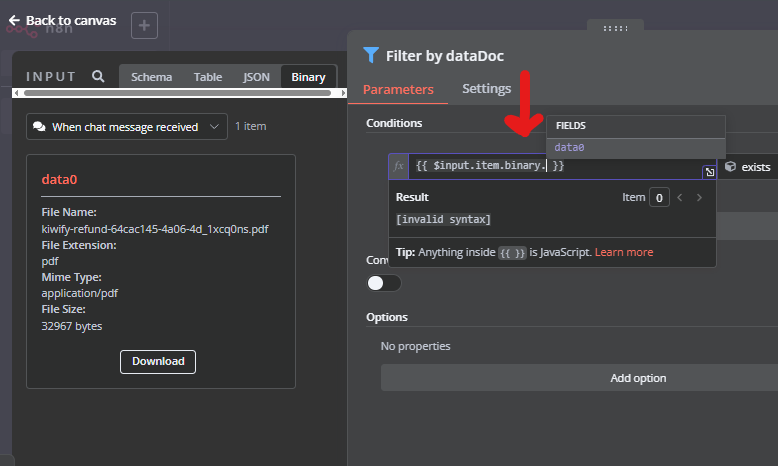Go to next result item arrow

coord(700,197)
